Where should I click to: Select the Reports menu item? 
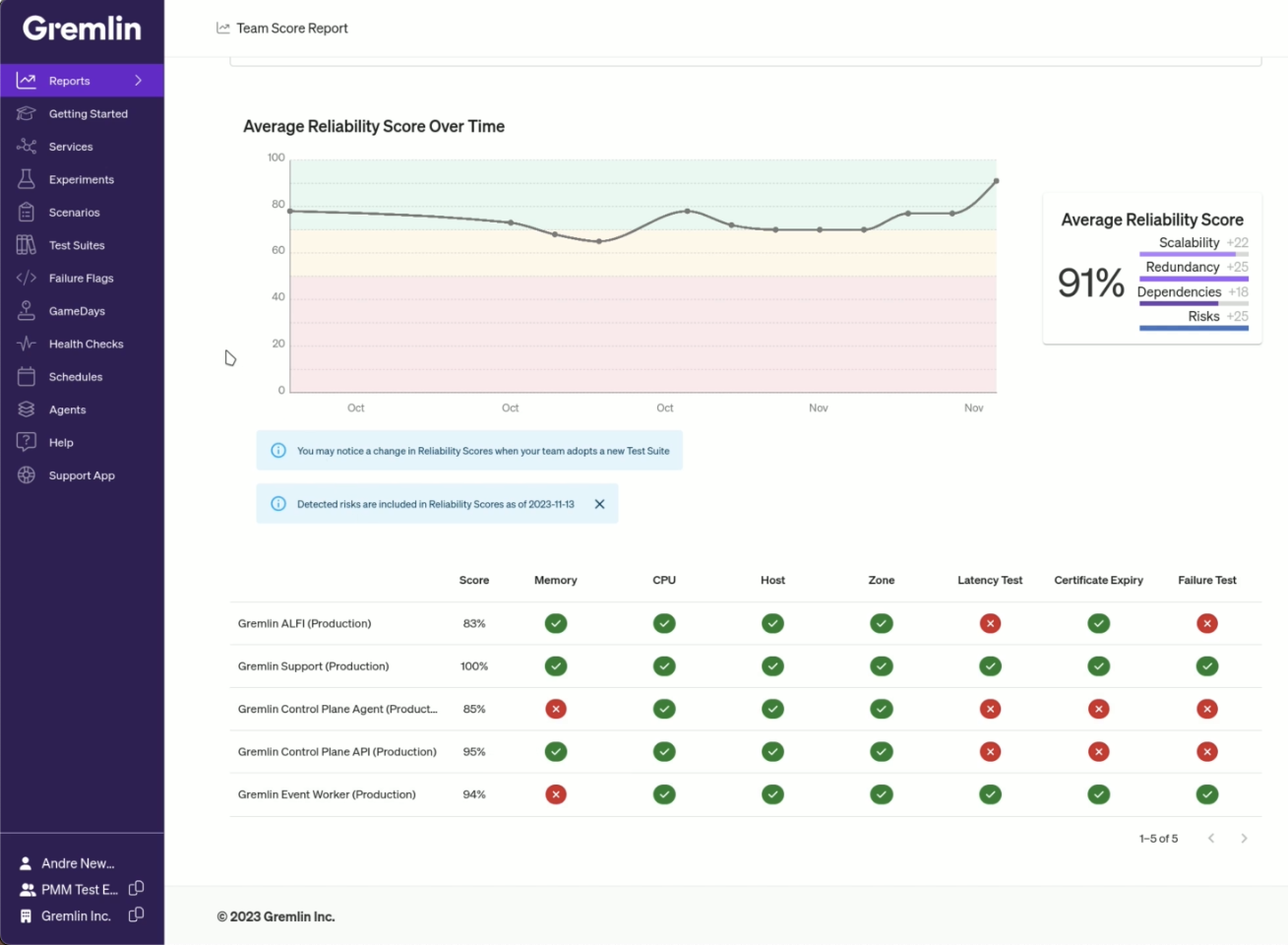pos(69,80)
